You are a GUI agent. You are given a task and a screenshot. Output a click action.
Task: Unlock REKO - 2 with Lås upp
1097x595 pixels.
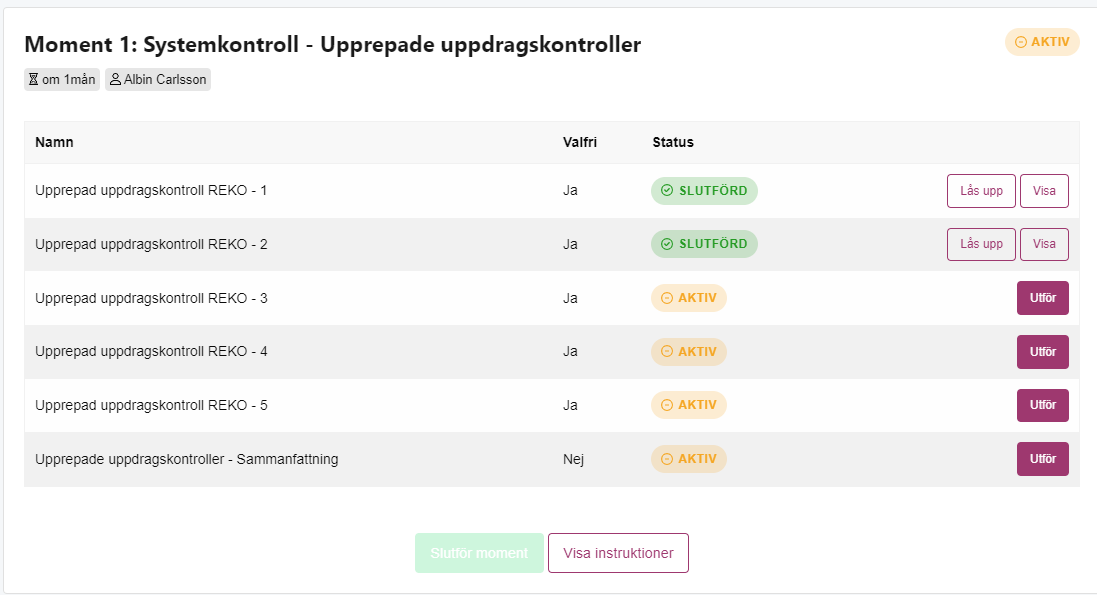coord(981,244)
